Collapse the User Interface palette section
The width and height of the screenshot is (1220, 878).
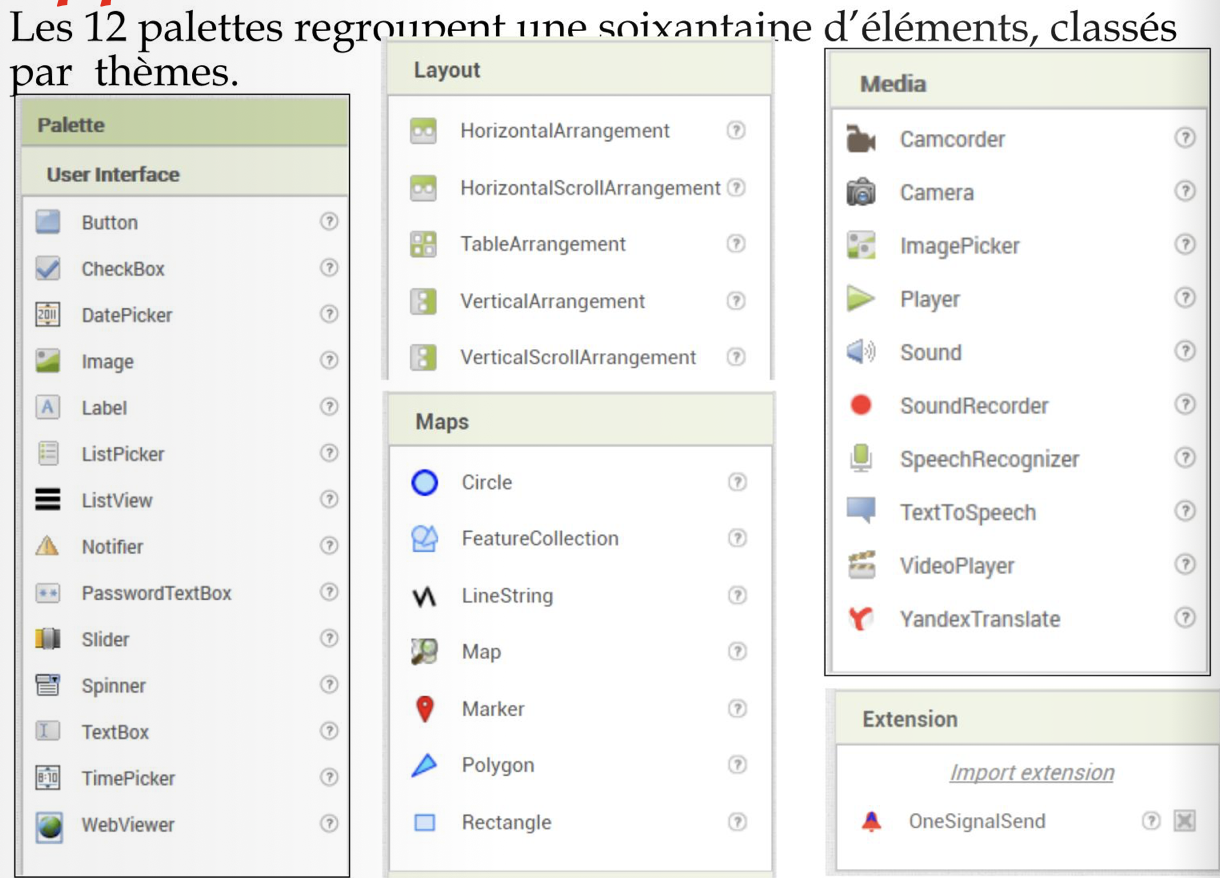[x=113, y=174]
